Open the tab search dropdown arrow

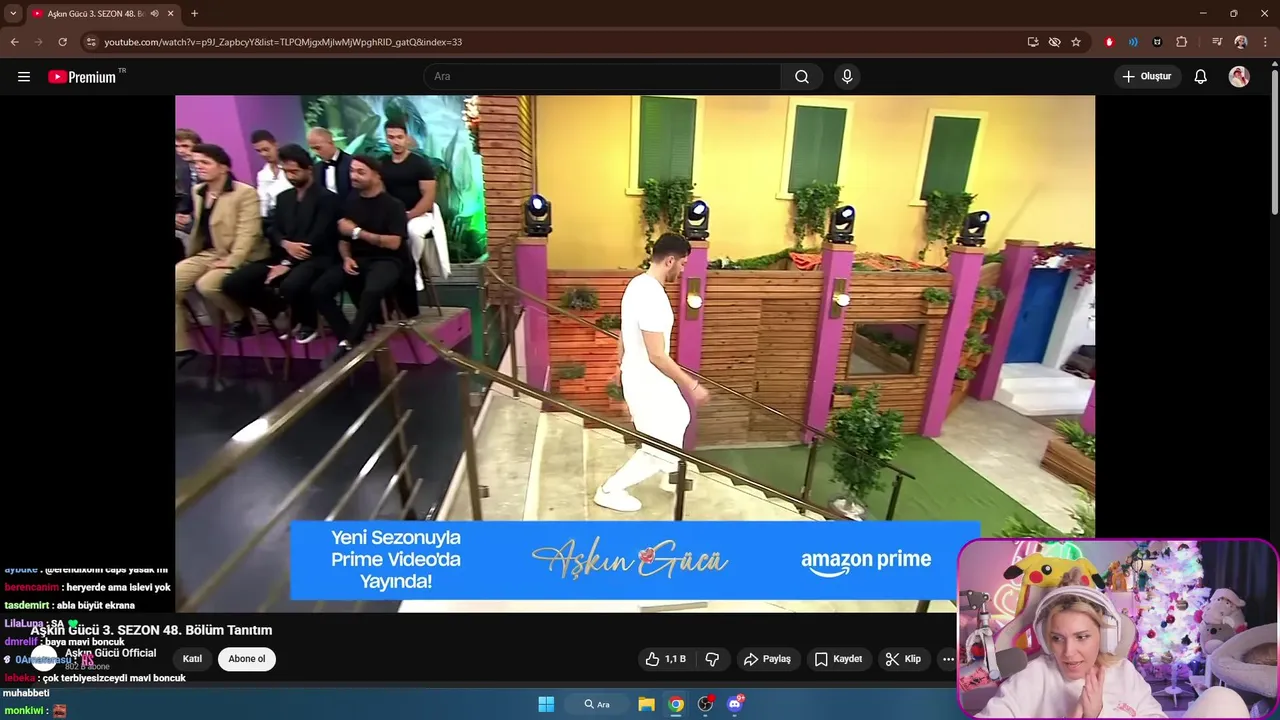[13, 13]
